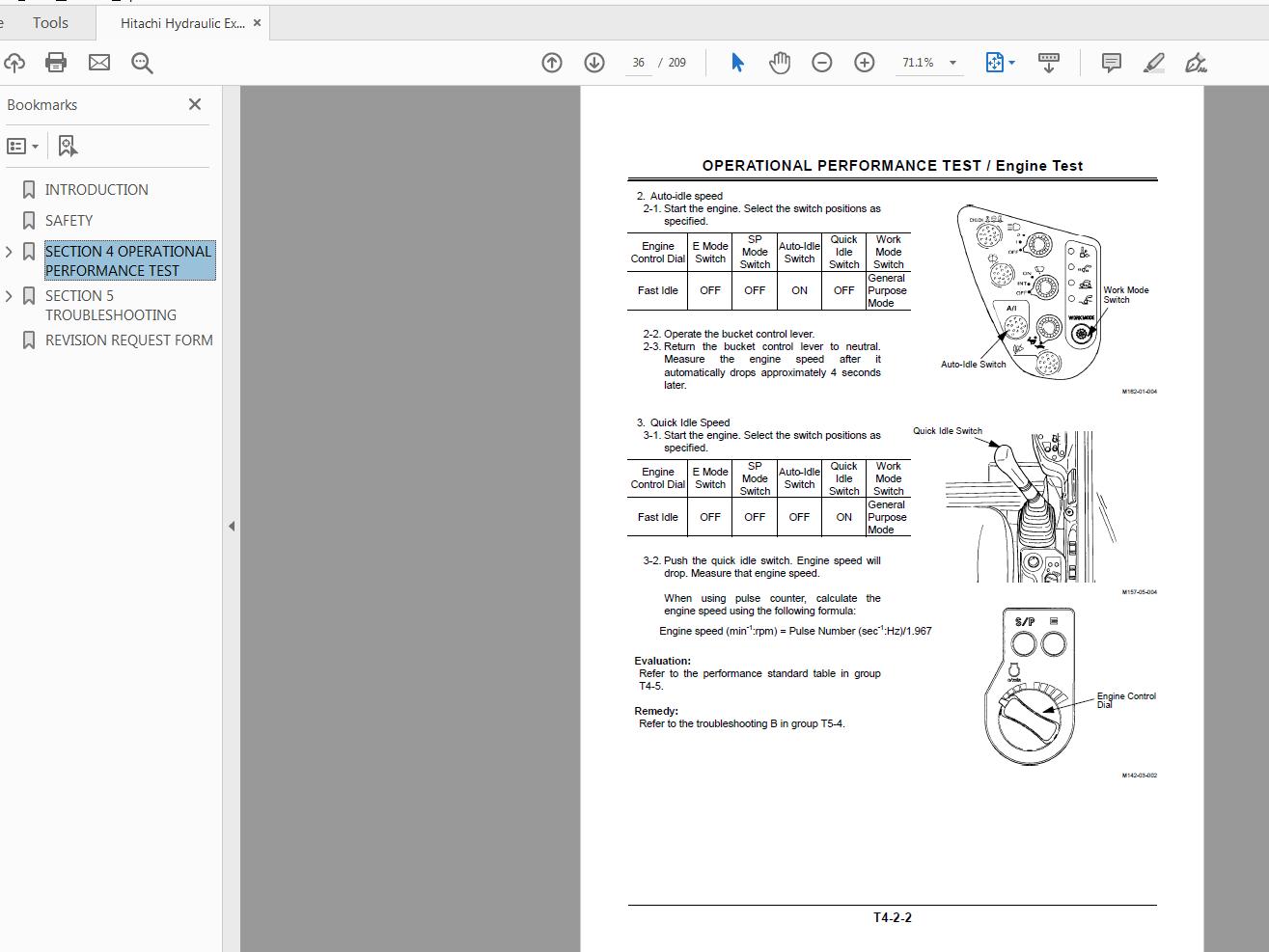Click the 'T4-2-2' page footer text
Viewport: 1269px width, 952px height.
pos(893,917)
